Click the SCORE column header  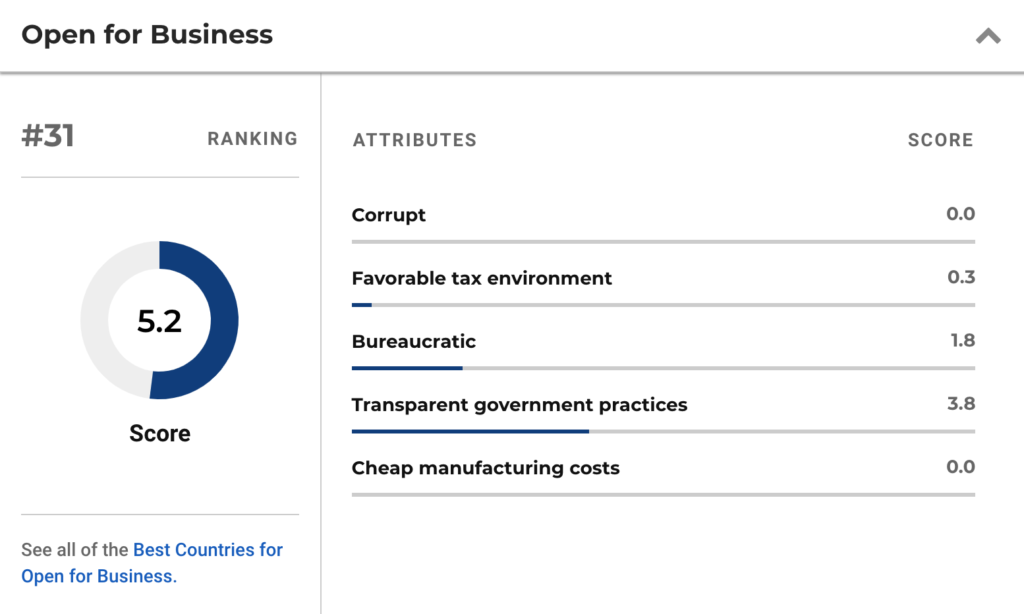click(940, 140)
